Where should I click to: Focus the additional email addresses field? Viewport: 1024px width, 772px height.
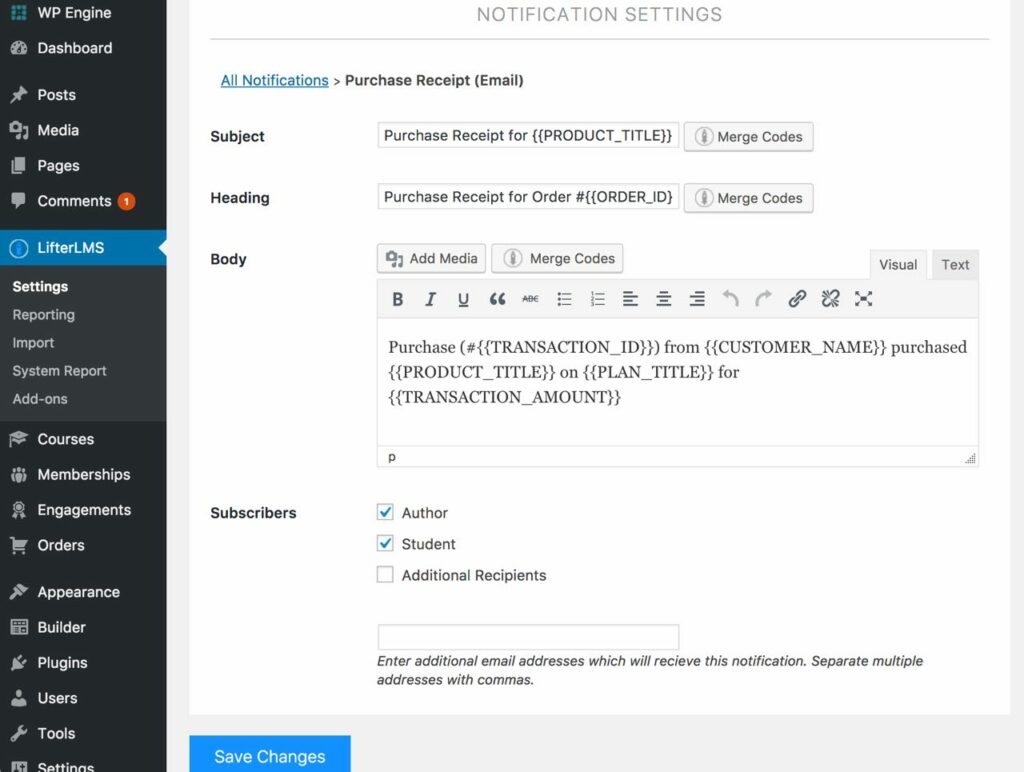[x=528, y=637]
